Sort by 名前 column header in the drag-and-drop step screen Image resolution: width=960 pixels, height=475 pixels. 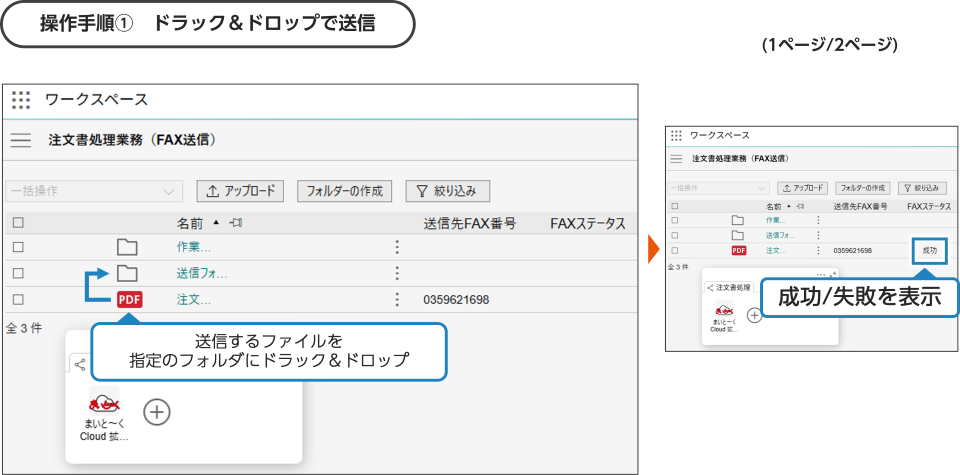(x=190, y=223)
